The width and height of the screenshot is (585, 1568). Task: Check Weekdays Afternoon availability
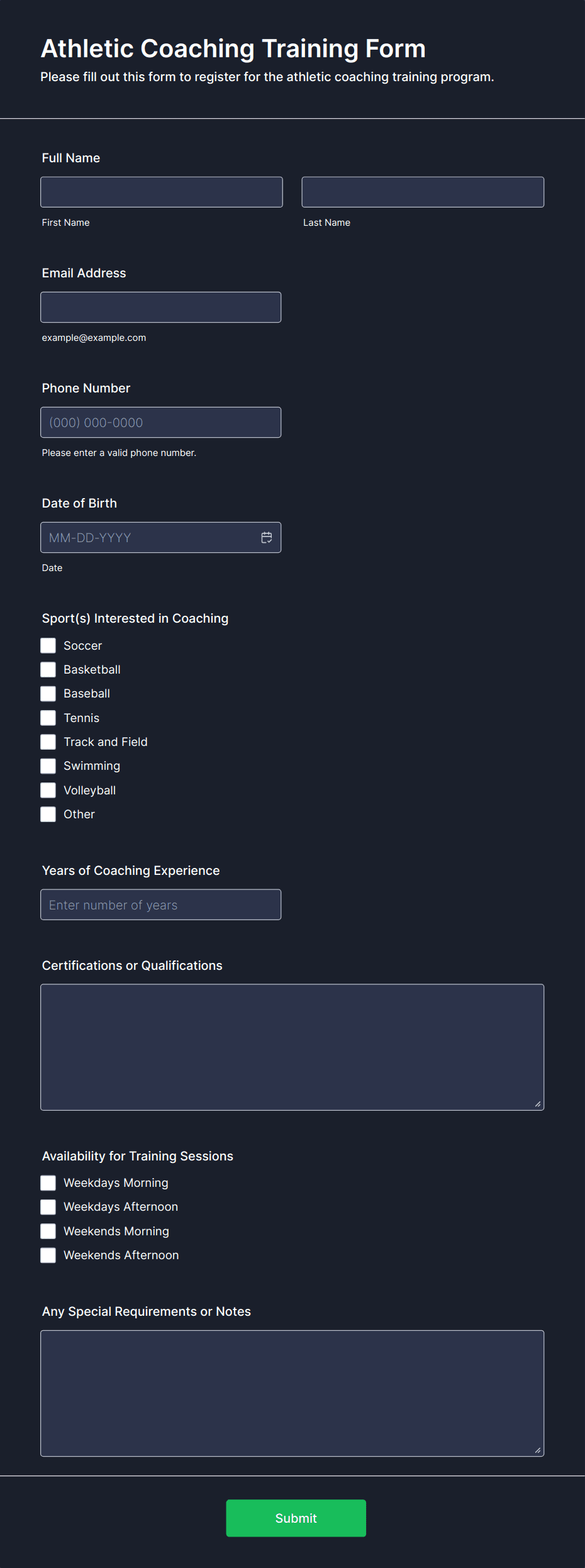[x=48, y=1206]
